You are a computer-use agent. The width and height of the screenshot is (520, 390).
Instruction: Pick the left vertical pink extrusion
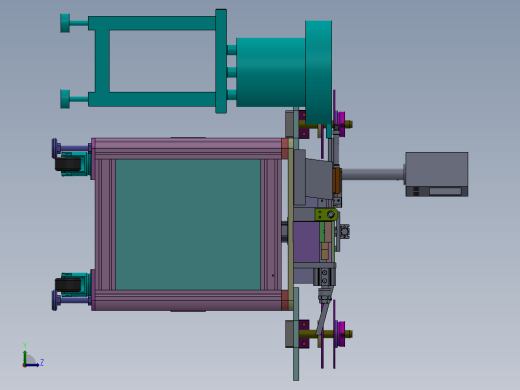105,225
